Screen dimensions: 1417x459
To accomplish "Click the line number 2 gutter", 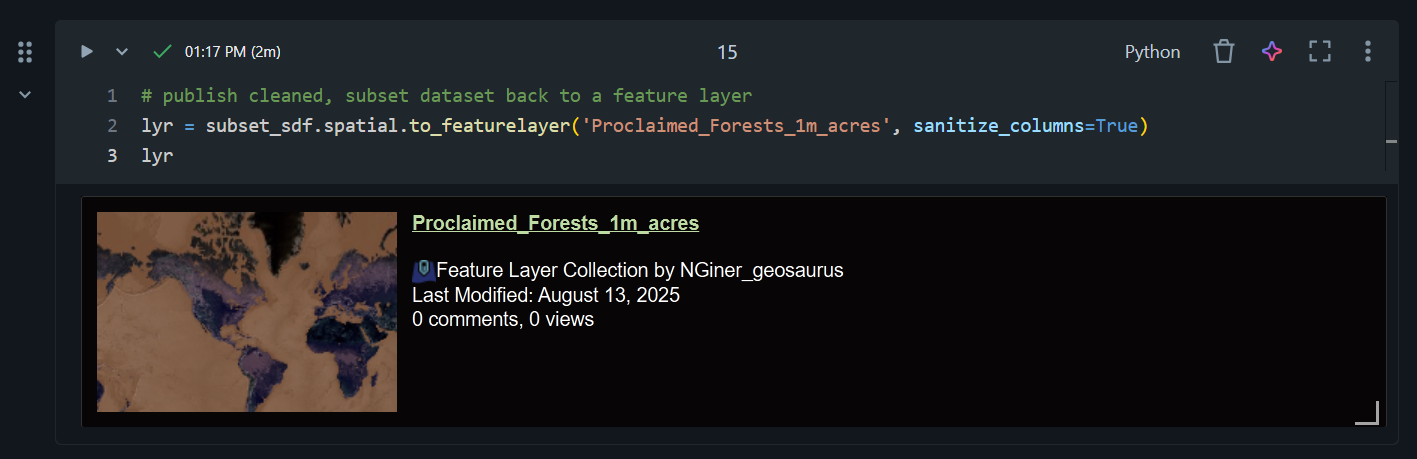I will point(112,126).
